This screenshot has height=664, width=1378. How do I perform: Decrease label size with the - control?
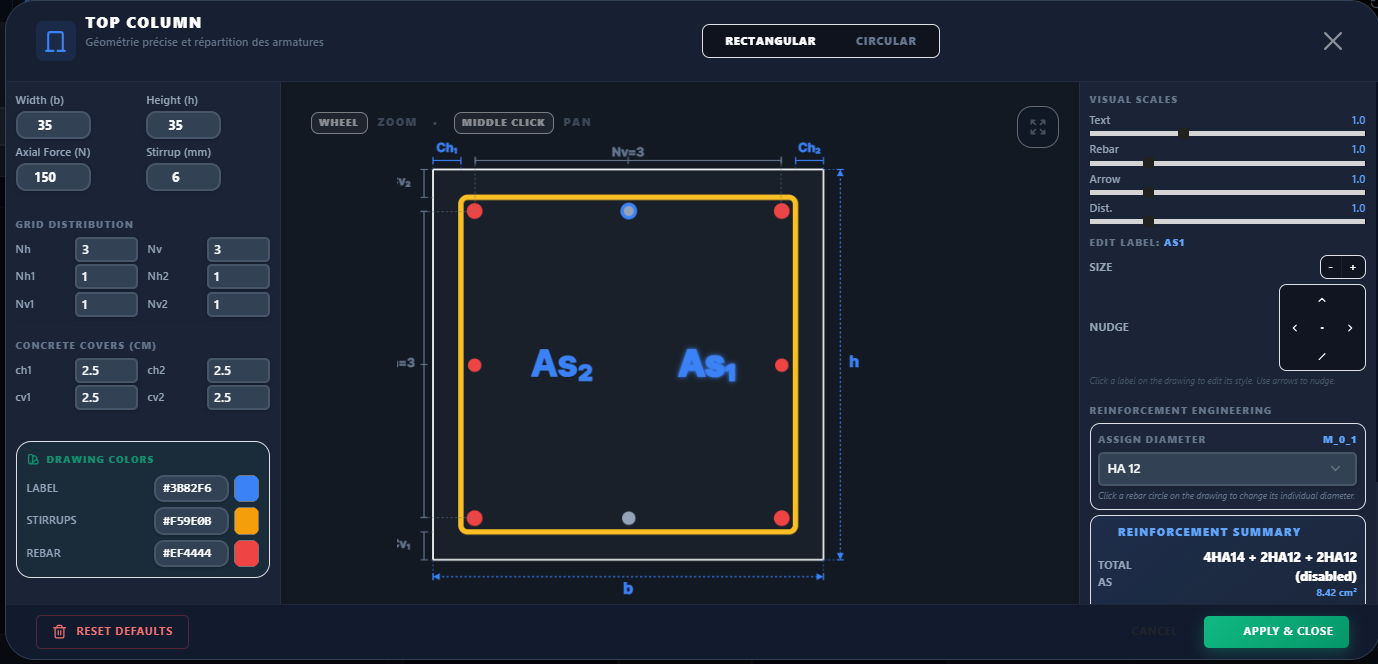tap(1333, 266)
